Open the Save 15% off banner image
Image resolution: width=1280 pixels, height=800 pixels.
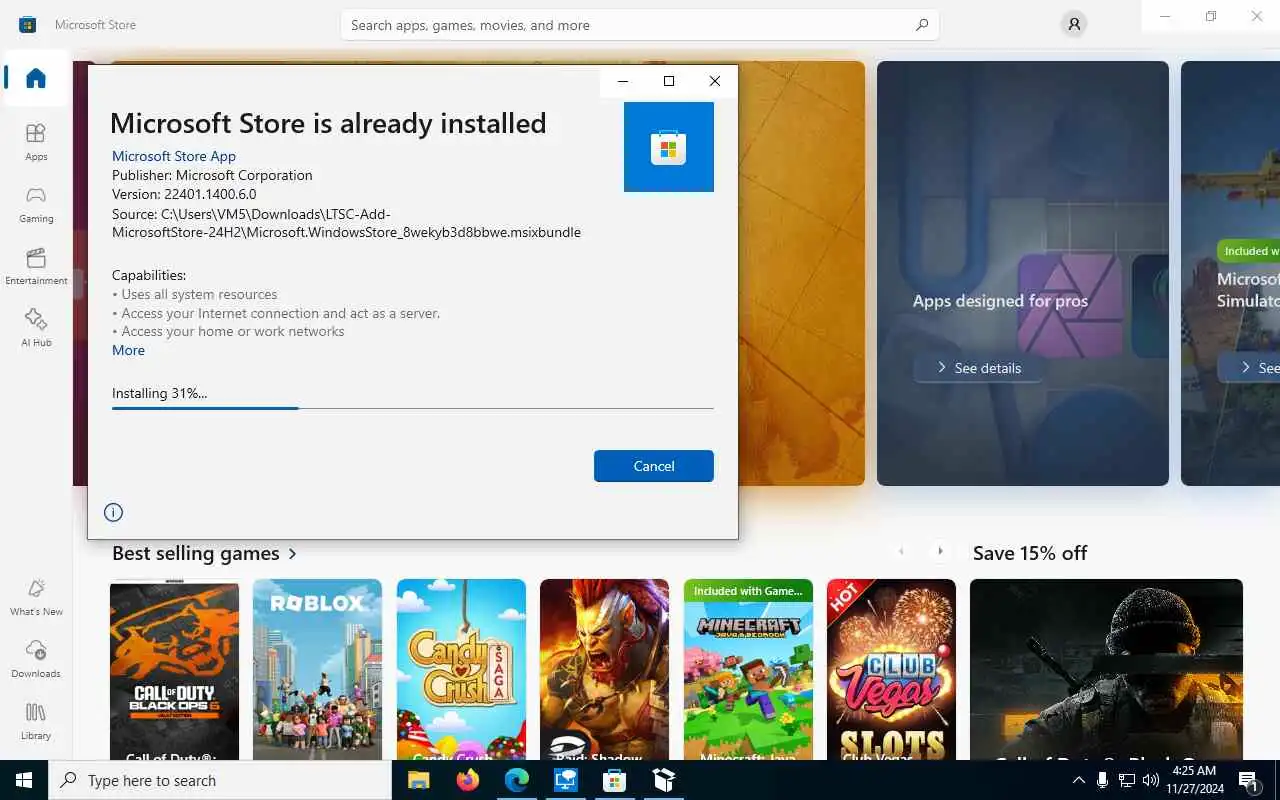coord(1106,669)
